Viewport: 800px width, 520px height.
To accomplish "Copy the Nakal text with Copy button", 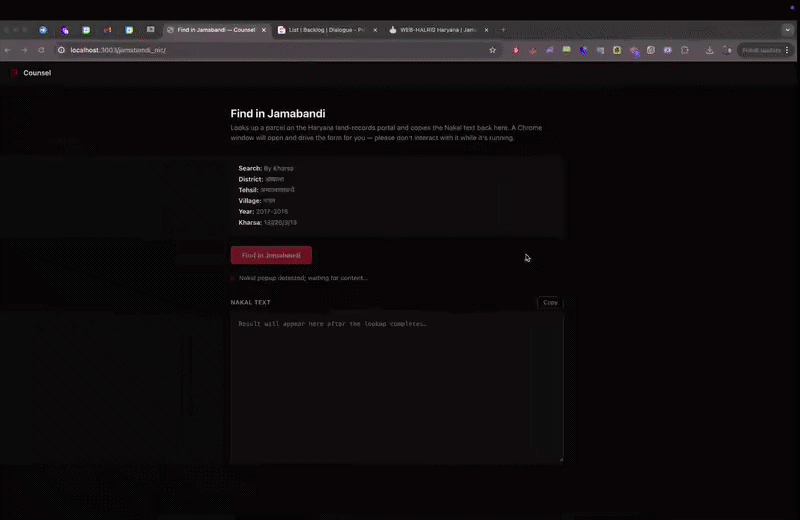I will (550, 303).
